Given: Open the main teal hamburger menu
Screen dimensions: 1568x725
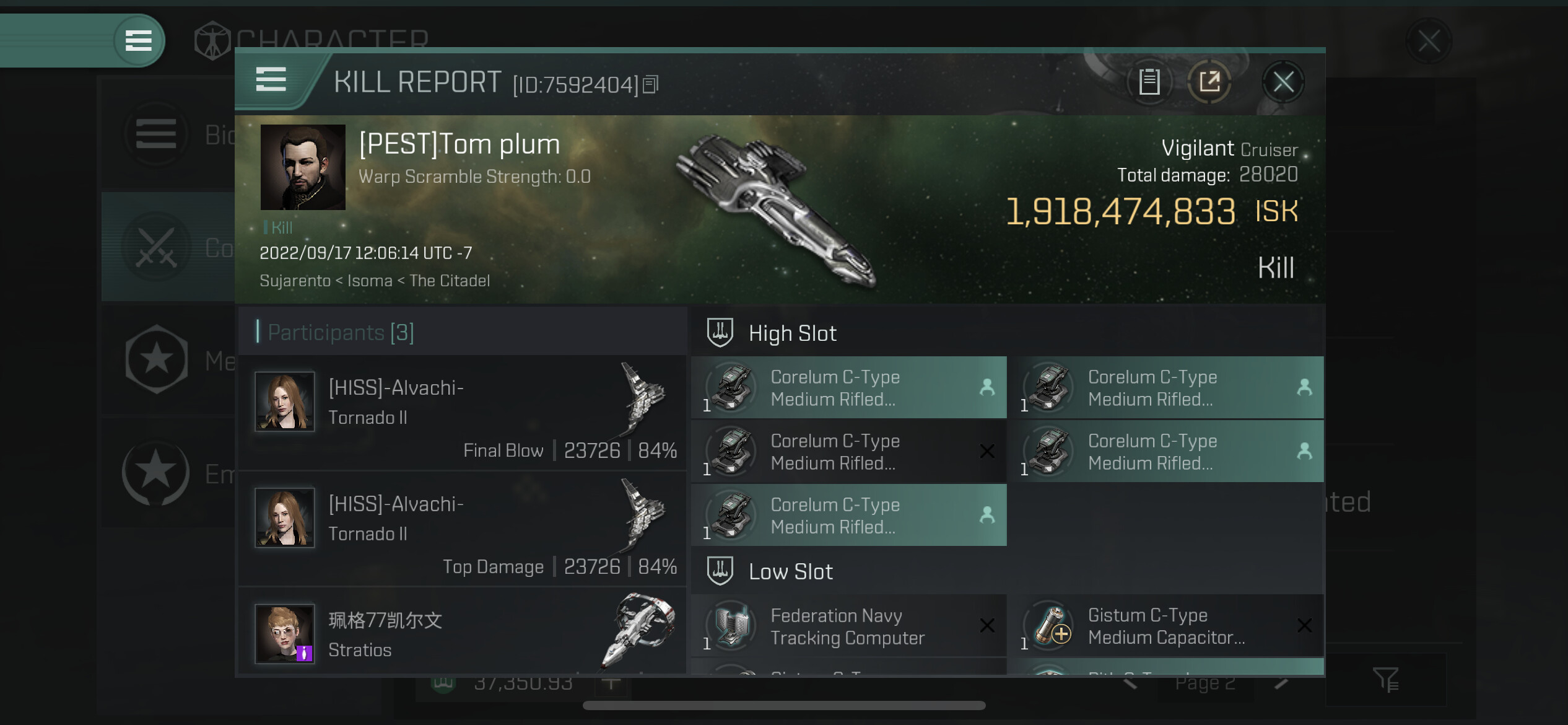Looking at the screenshot, I should (x=139, y=41).
